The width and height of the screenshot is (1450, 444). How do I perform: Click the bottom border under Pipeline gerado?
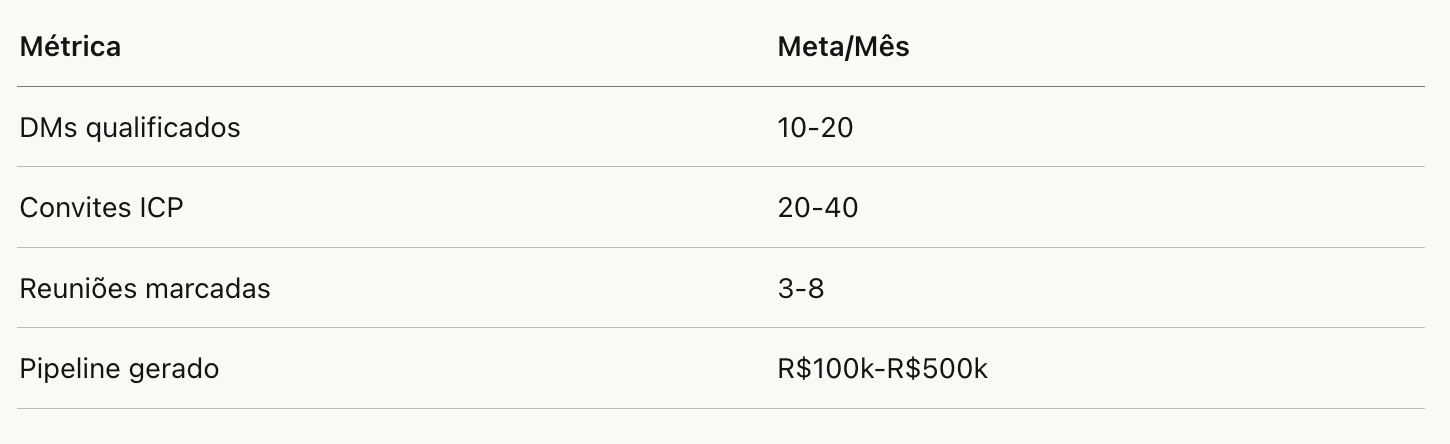(720, 408)
